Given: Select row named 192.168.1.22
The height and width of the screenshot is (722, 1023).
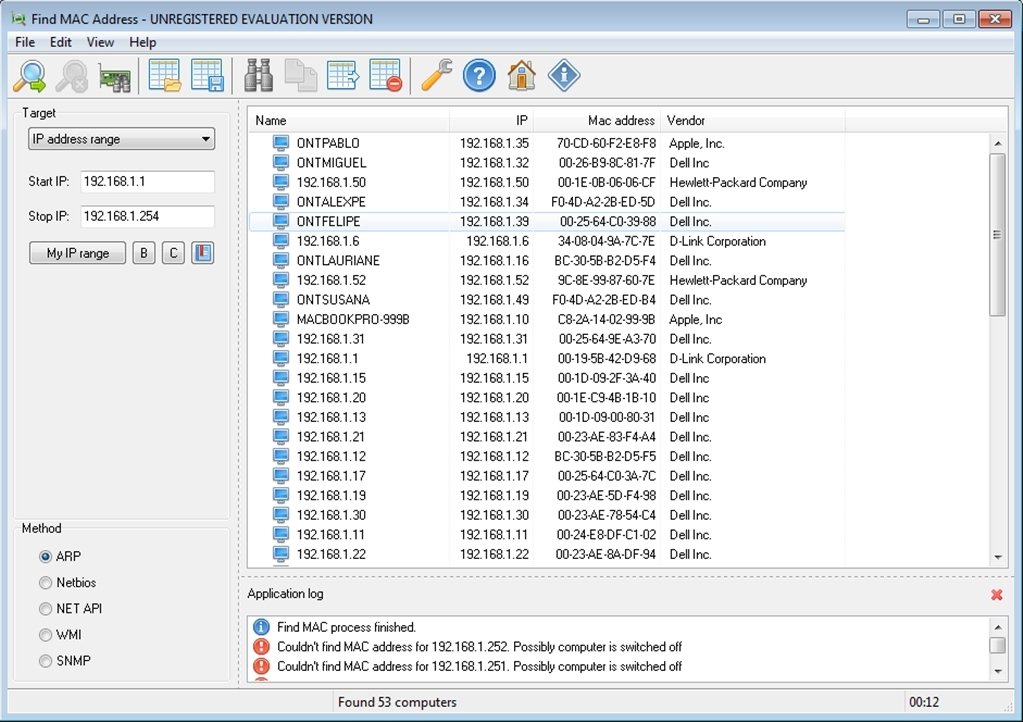Looking at the screenshot, I should (547, 554).
